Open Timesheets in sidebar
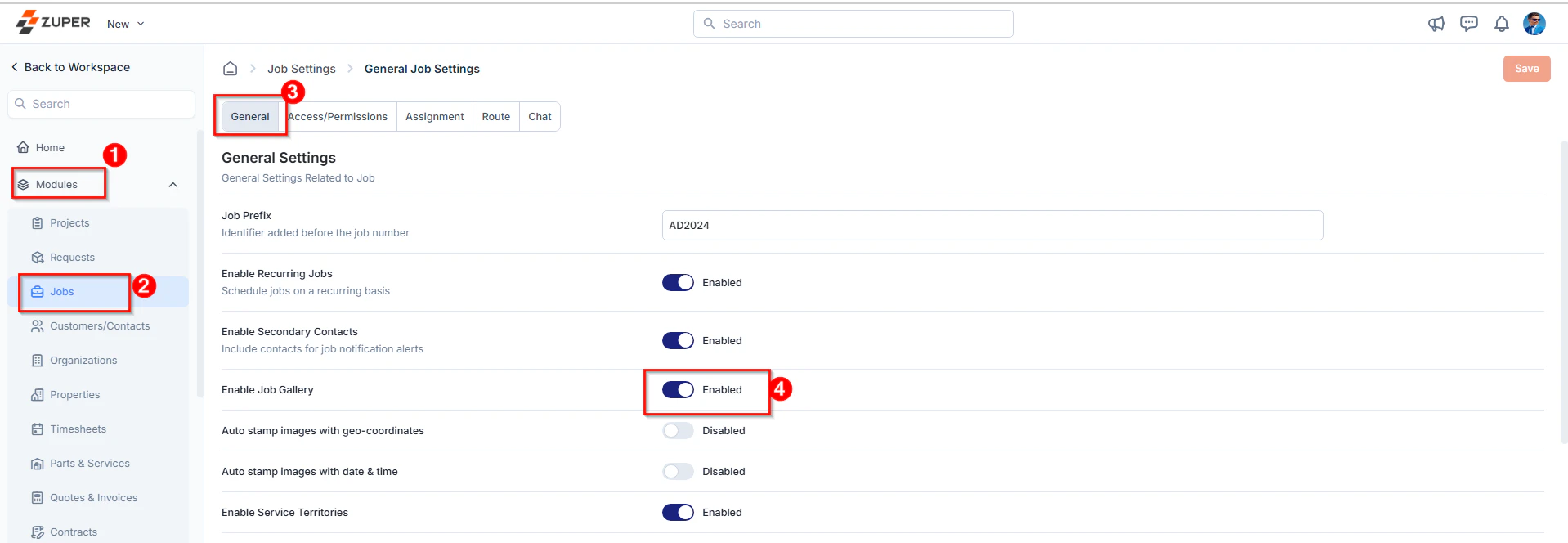The image size is (1568, 543). (98, 429)
